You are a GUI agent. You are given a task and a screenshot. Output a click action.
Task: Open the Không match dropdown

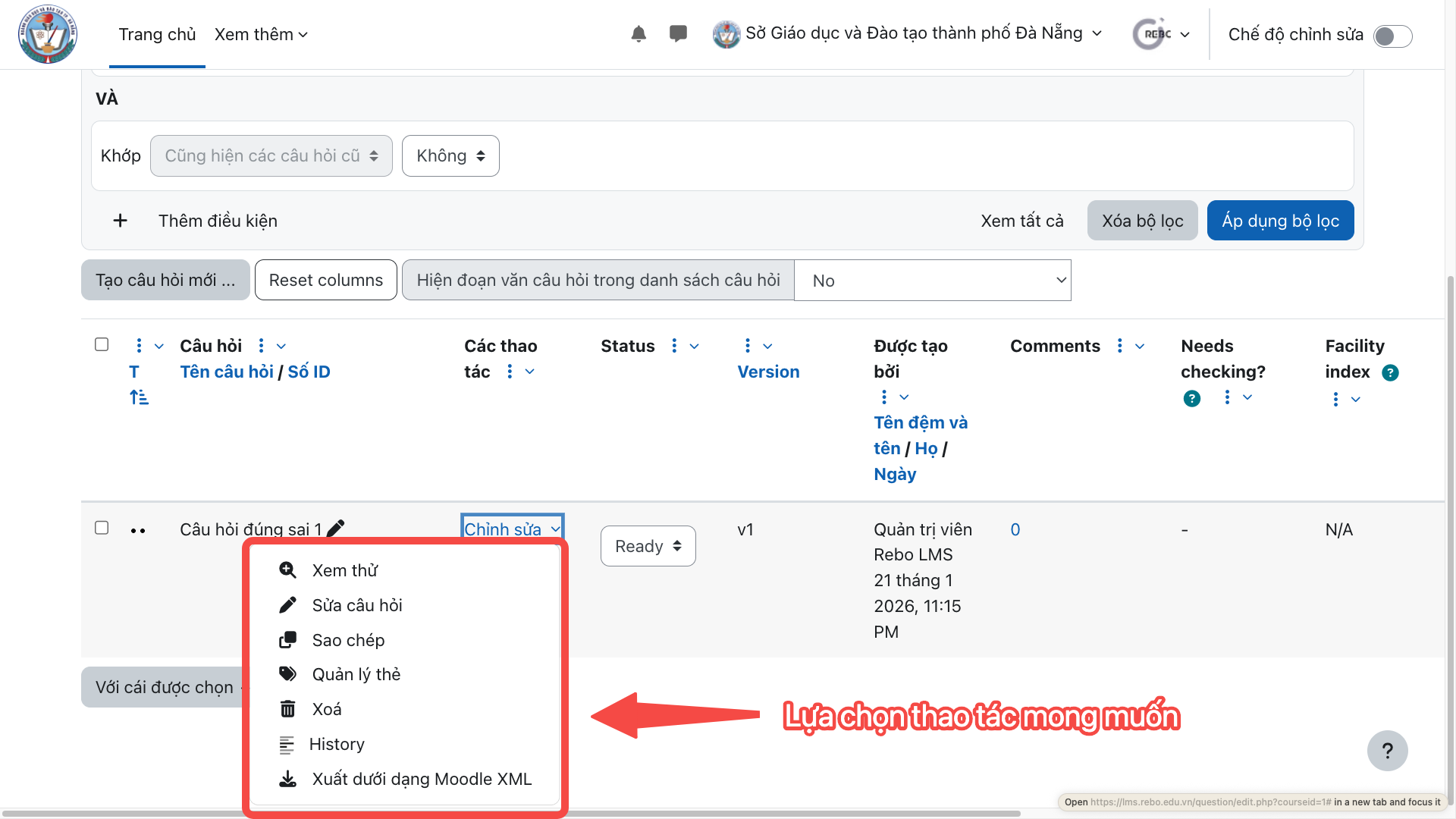tap(450, 156)
